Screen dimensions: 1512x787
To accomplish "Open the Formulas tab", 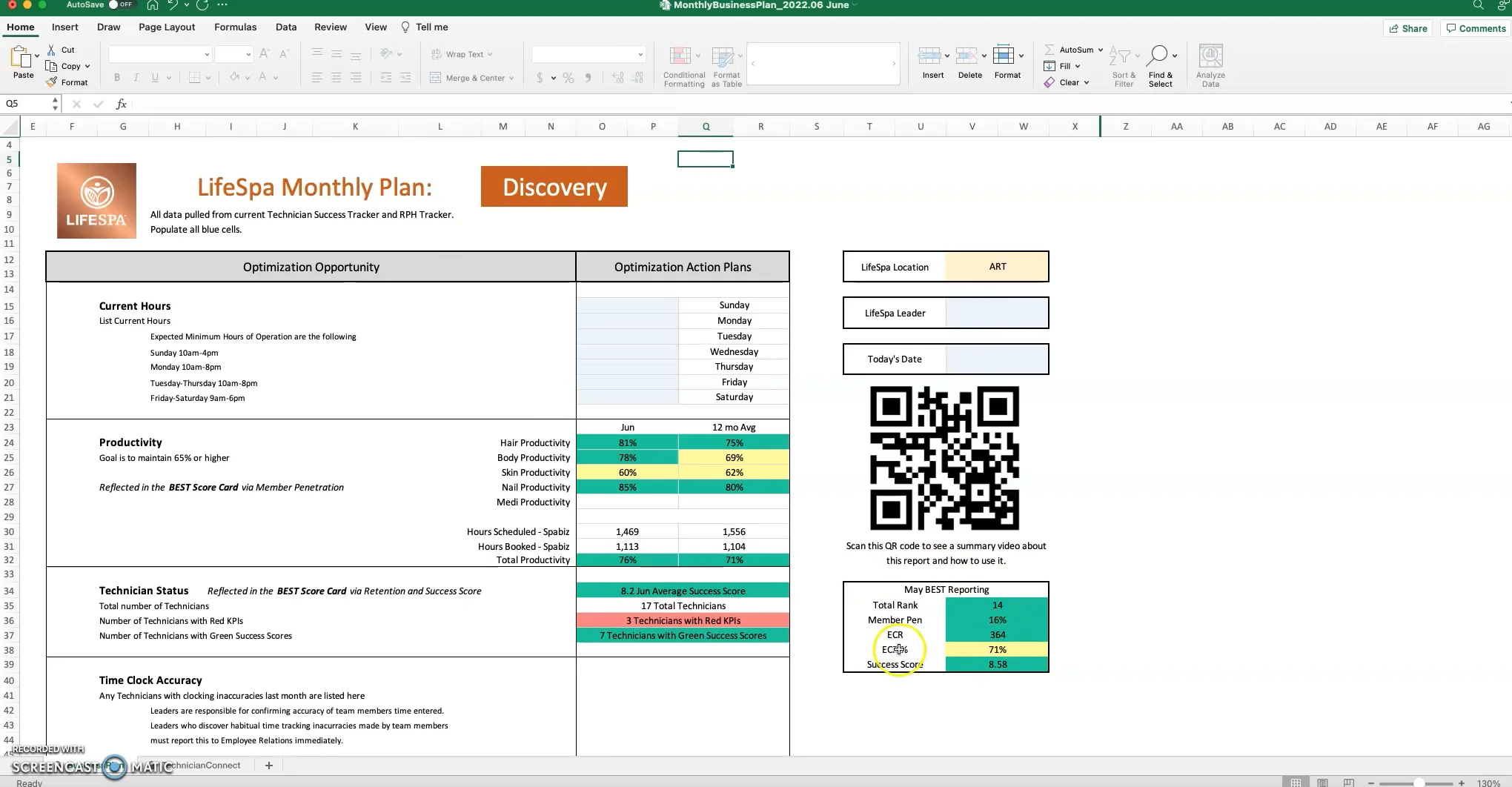I will pyautogui.click(x=235, y=27).
